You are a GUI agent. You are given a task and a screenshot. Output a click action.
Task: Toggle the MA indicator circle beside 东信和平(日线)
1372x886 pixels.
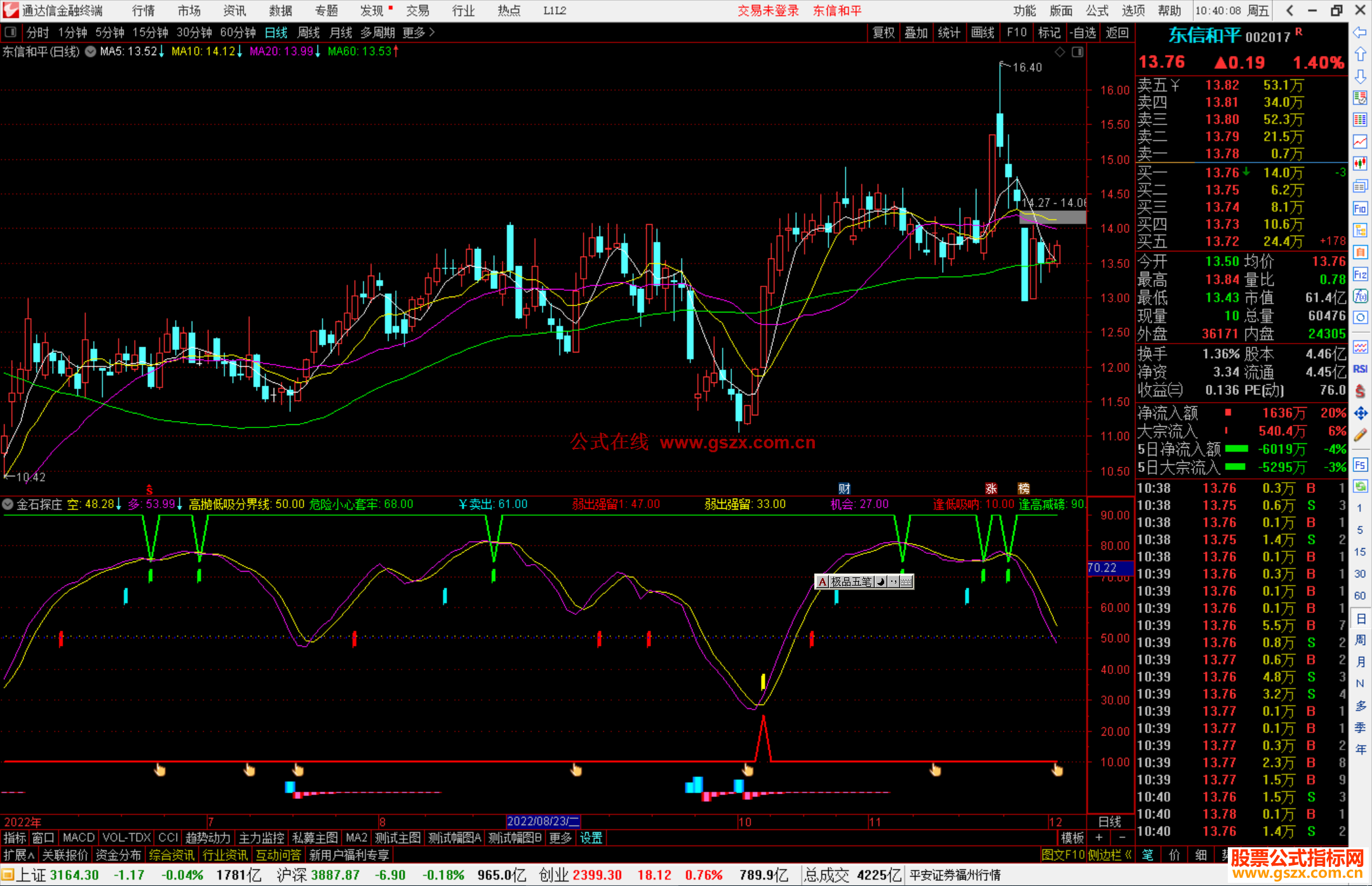pos(91,51)
